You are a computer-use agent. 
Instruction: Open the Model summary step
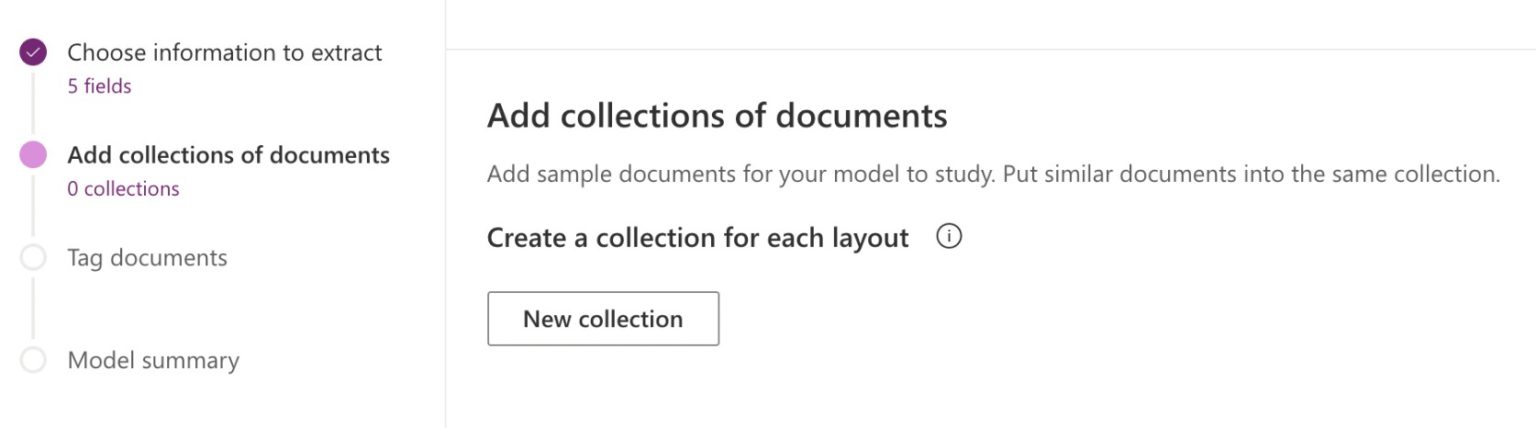click(153, 360)
